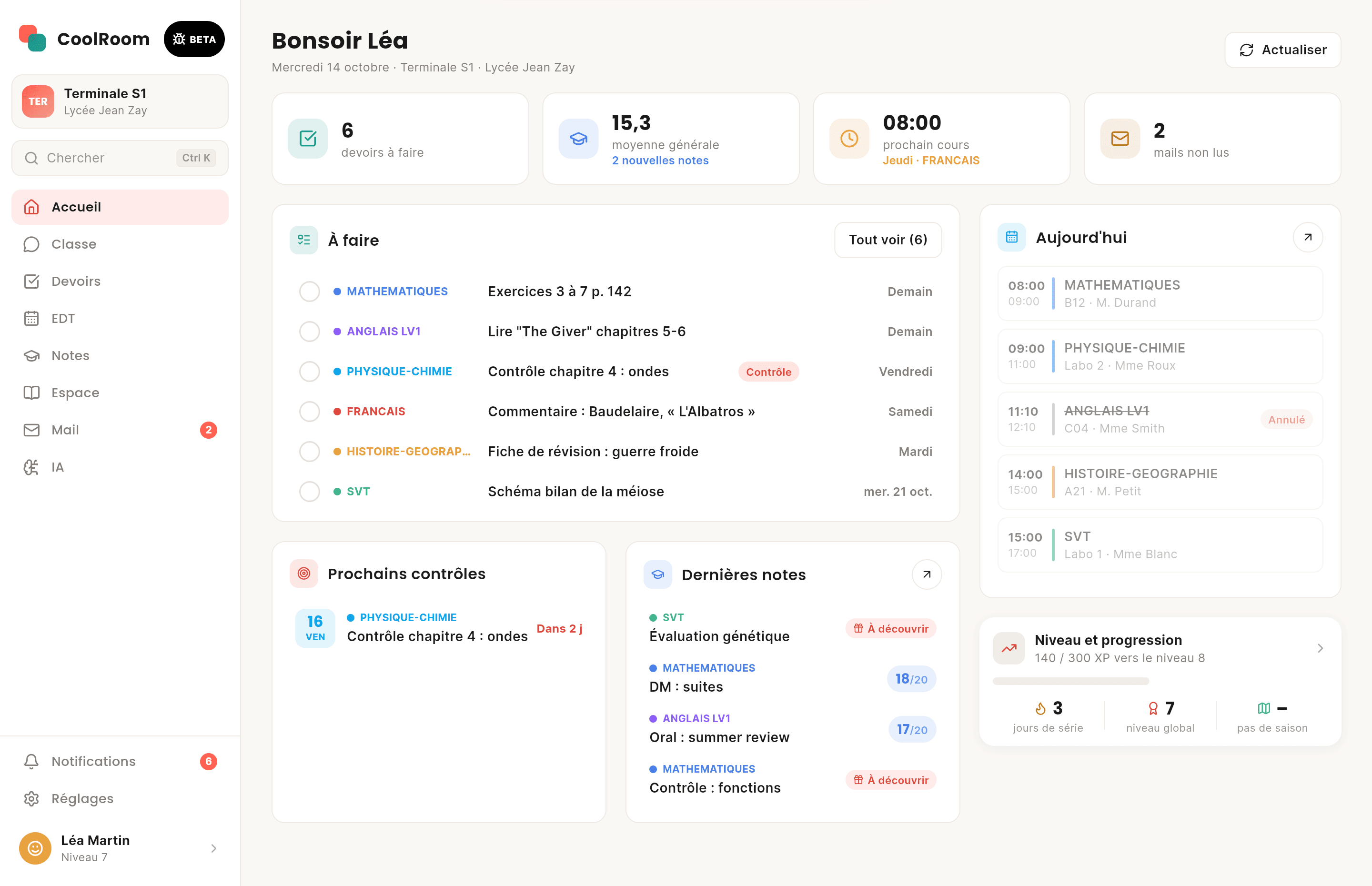Click the Niveau et progression trend icon
1372x886 pixels.
[x=1009, y=648]
